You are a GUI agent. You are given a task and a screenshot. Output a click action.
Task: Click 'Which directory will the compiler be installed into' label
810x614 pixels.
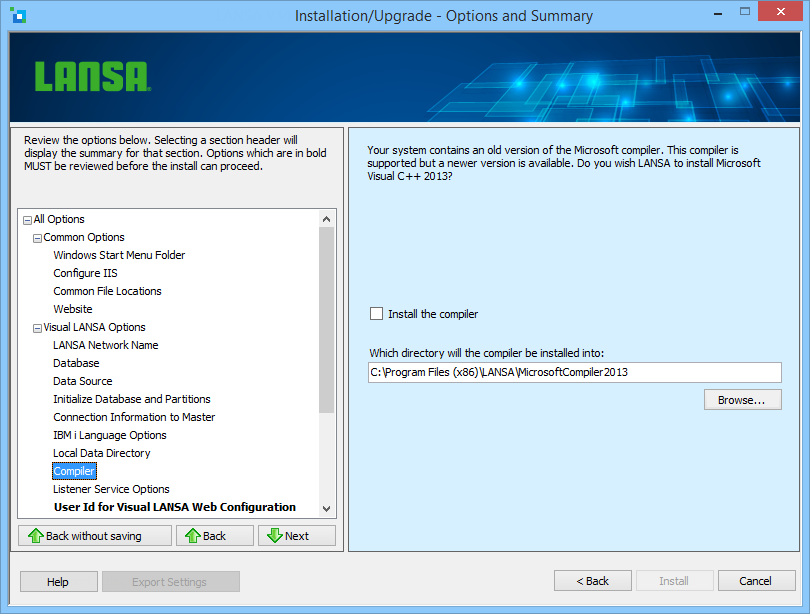point(487,353)
